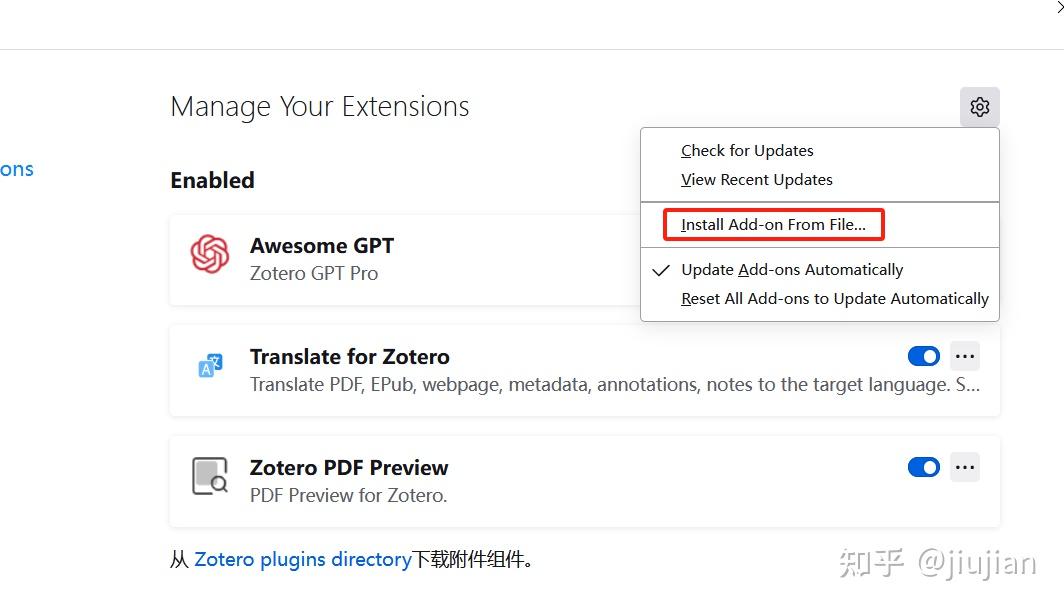Click the blue 'ons' sidebar link

[x=17, y=169]
